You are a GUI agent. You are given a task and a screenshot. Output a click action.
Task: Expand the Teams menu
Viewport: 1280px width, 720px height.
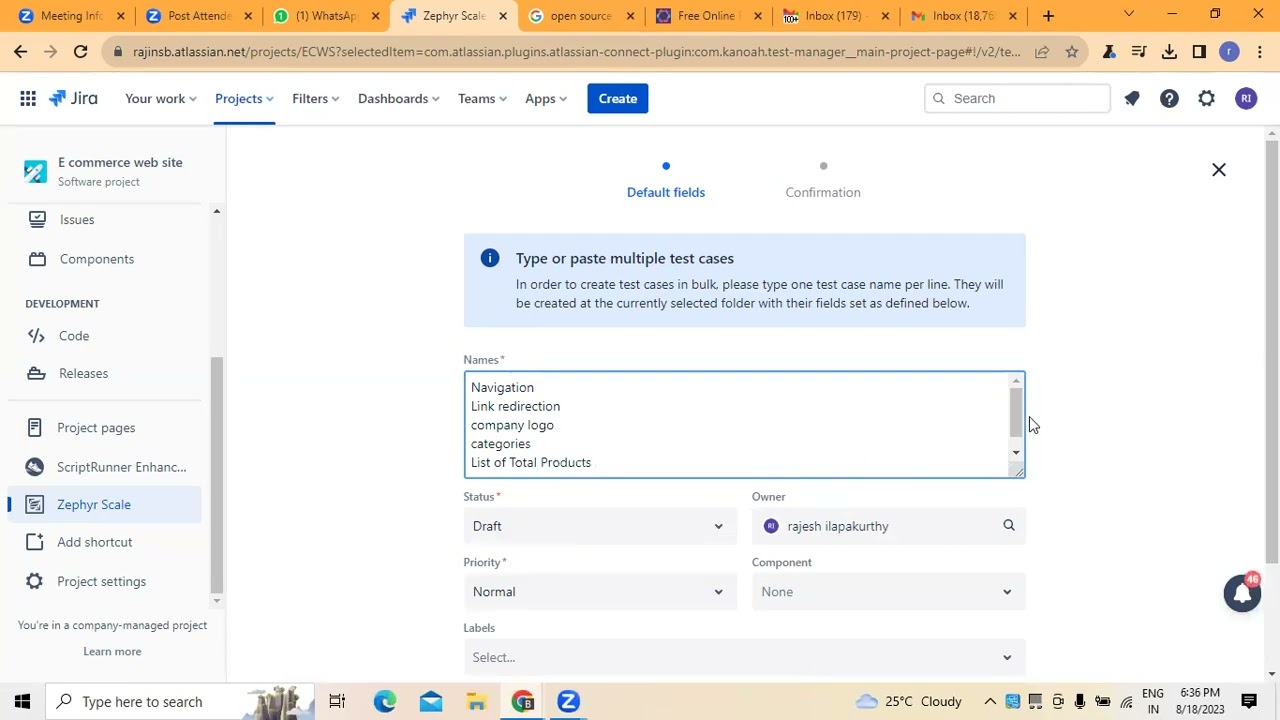[482, 98]
